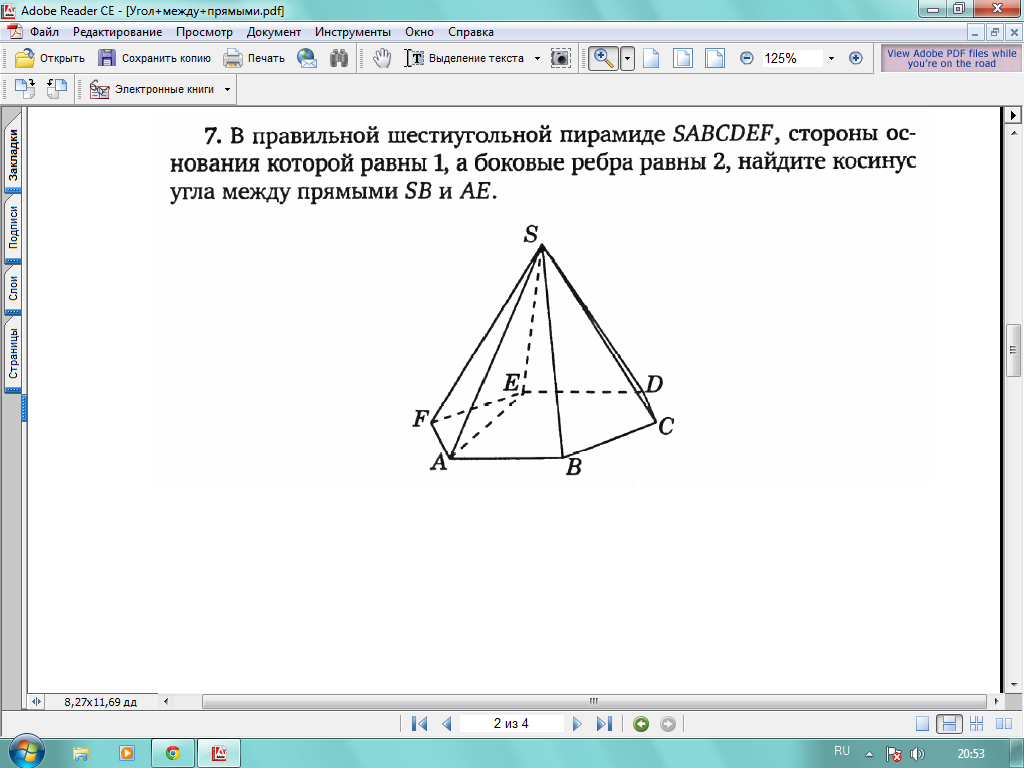Expand the Электронные книги dropdown arrow
This screenshot has height=768, width=1024.
pyautogui.click(x=227, y=89)
